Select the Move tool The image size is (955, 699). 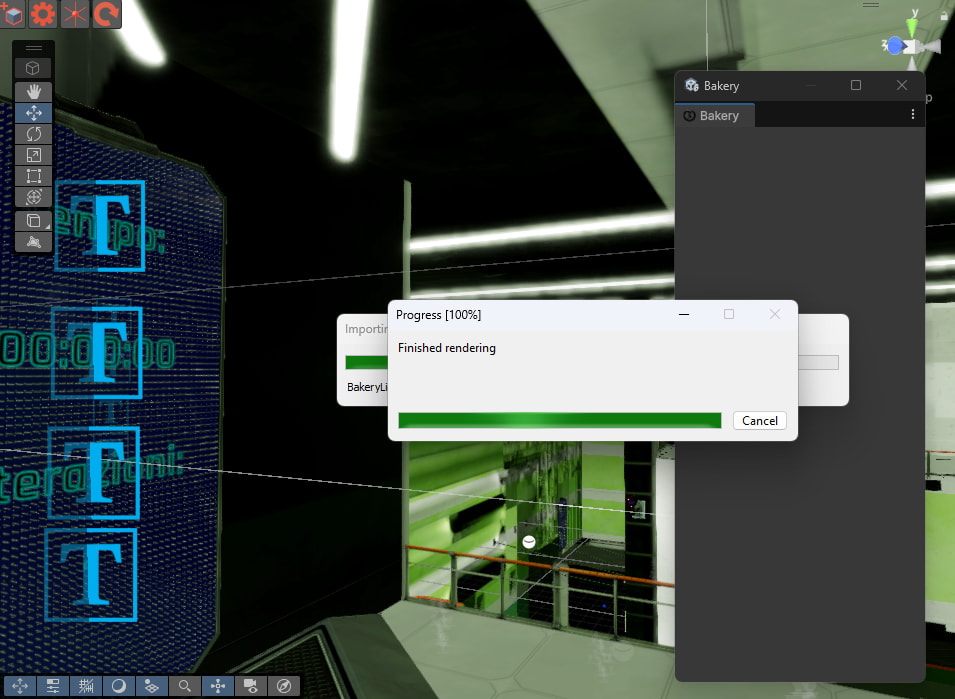click(33, 113)
